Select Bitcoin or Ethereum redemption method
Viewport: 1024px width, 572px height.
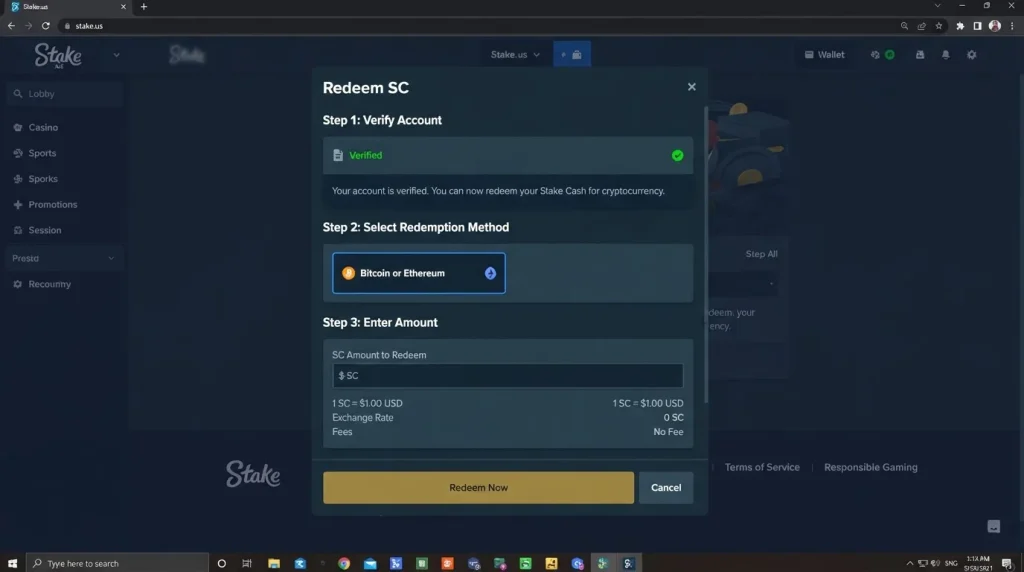click(x=419, y=273)
